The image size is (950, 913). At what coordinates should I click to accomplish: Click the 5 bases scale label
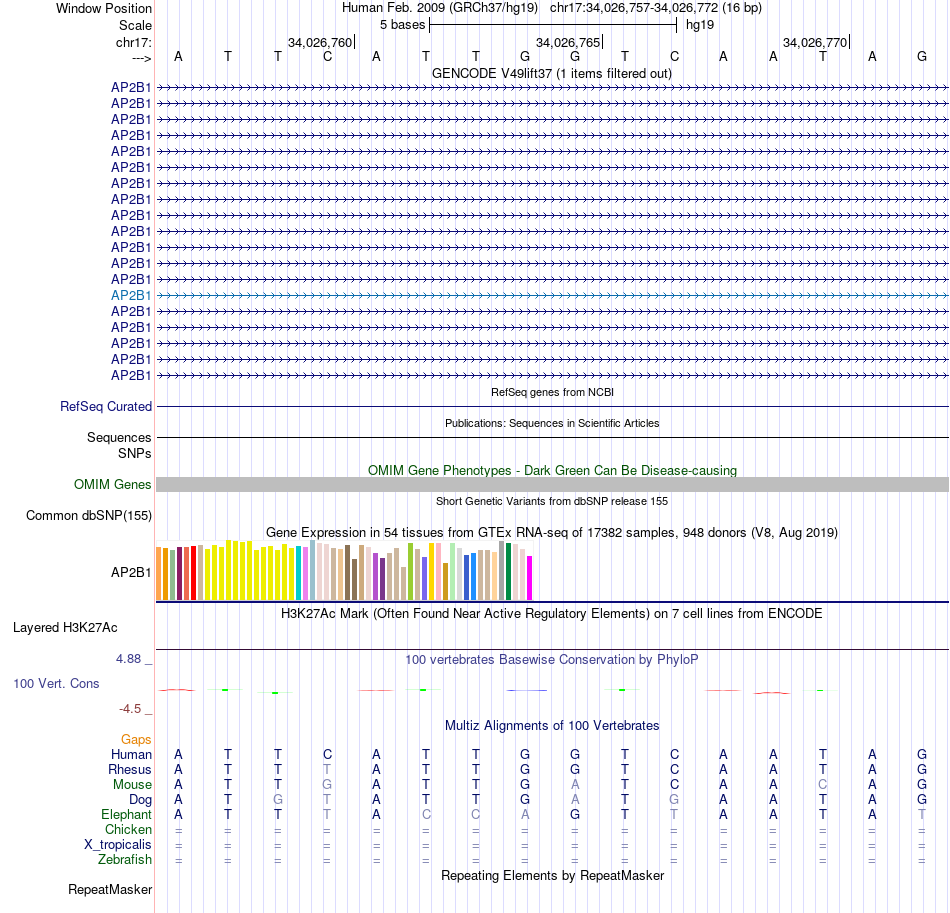[x=402, y=25]
